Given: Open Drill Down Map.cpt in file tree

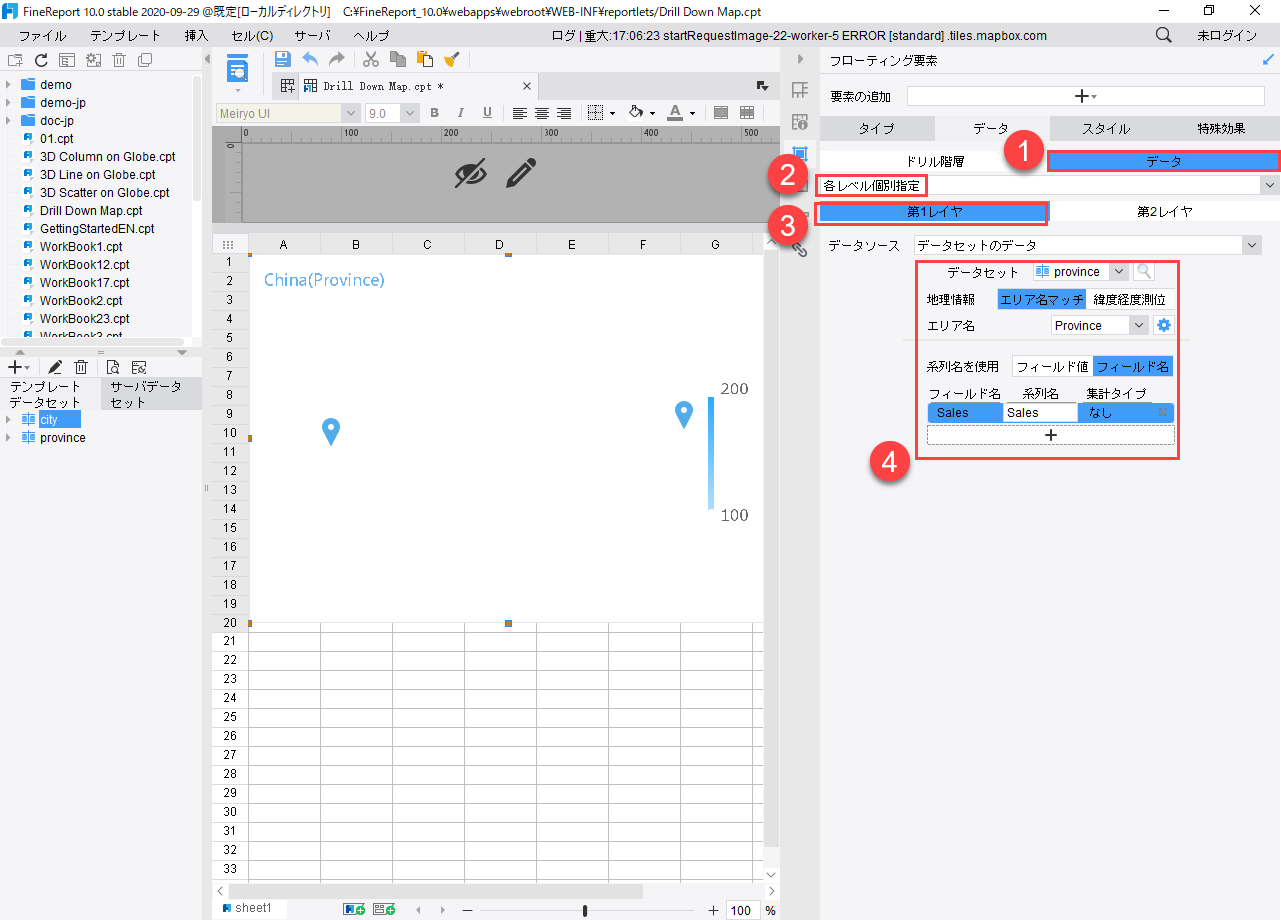Looking at the screenshot, I should tap(91, 211).
